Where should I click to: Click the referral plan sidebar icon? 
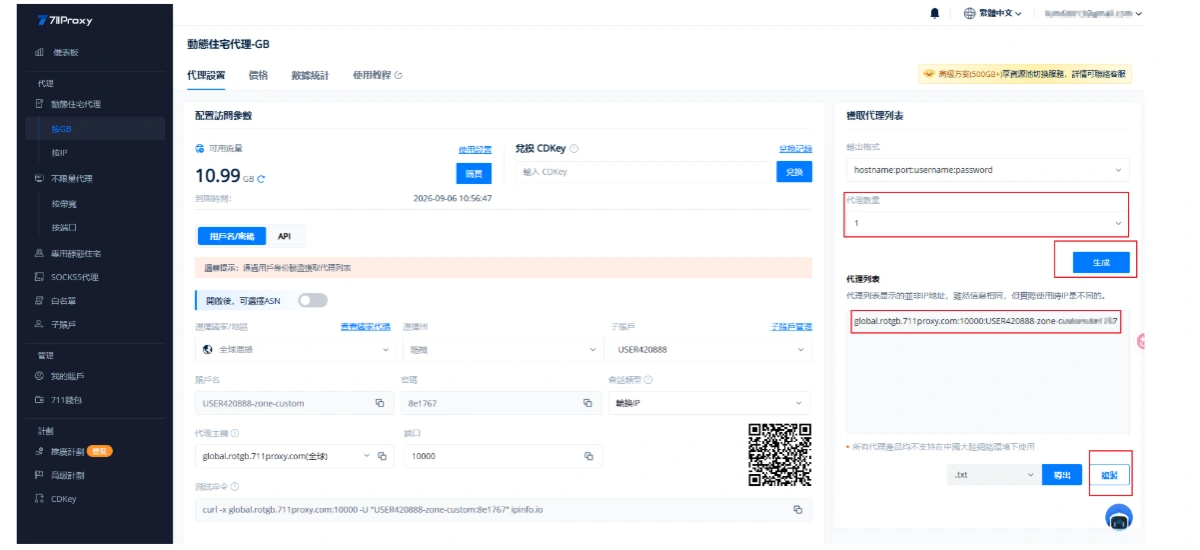point(39,451)
